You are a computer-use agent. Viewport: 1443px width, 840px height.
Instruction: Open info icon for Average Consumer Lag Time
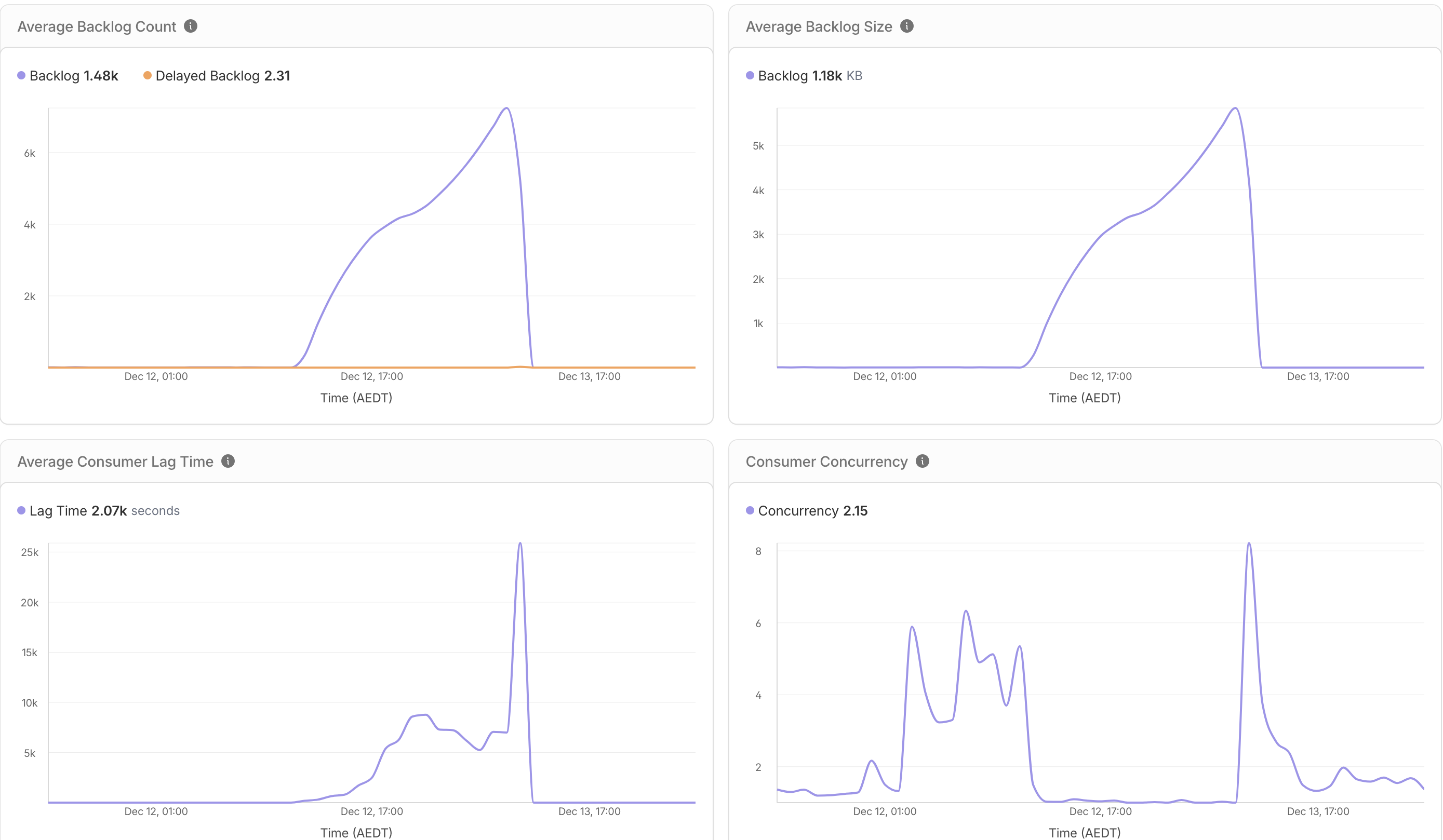tap(228, 461)
